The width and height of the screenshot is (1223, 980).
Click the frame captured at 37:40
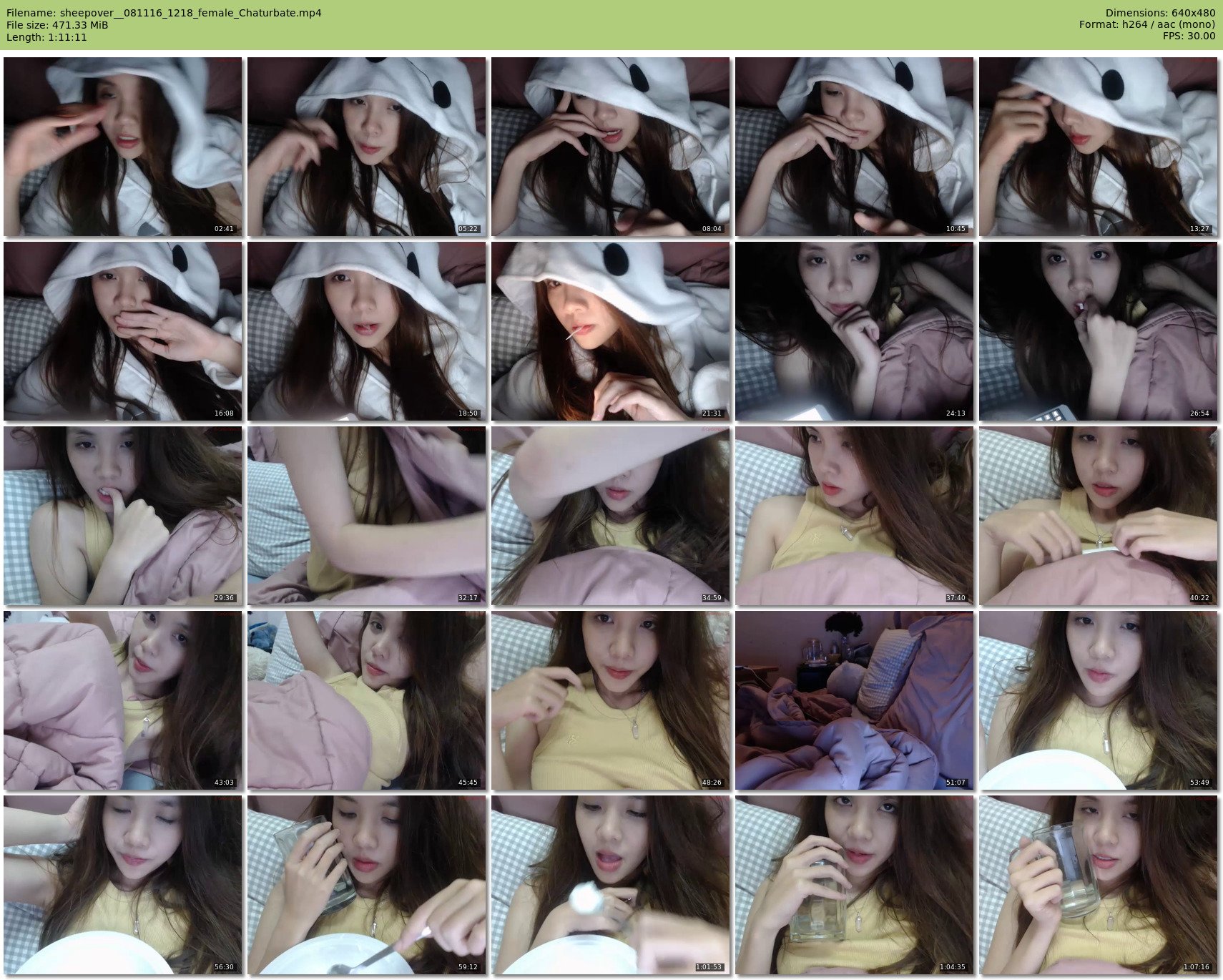tap(854, 516)
